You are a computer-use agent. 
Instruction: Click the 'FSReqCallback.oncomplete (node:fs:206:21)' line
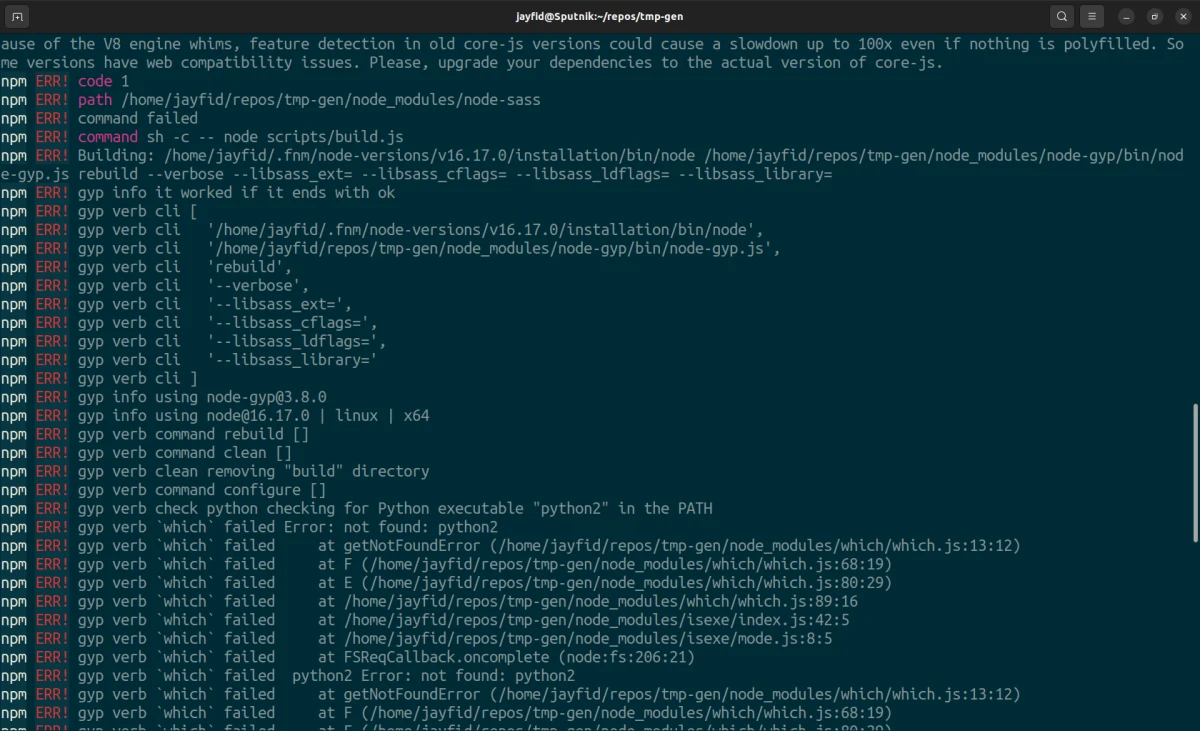(x=347, y=657)
